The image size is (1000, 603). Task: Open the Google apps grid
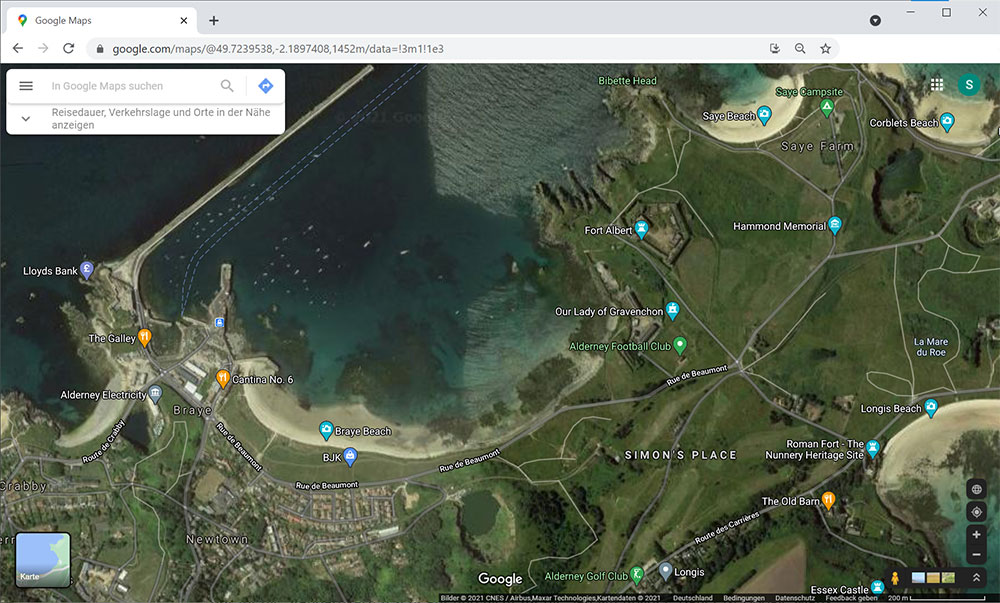coord(937,85)
